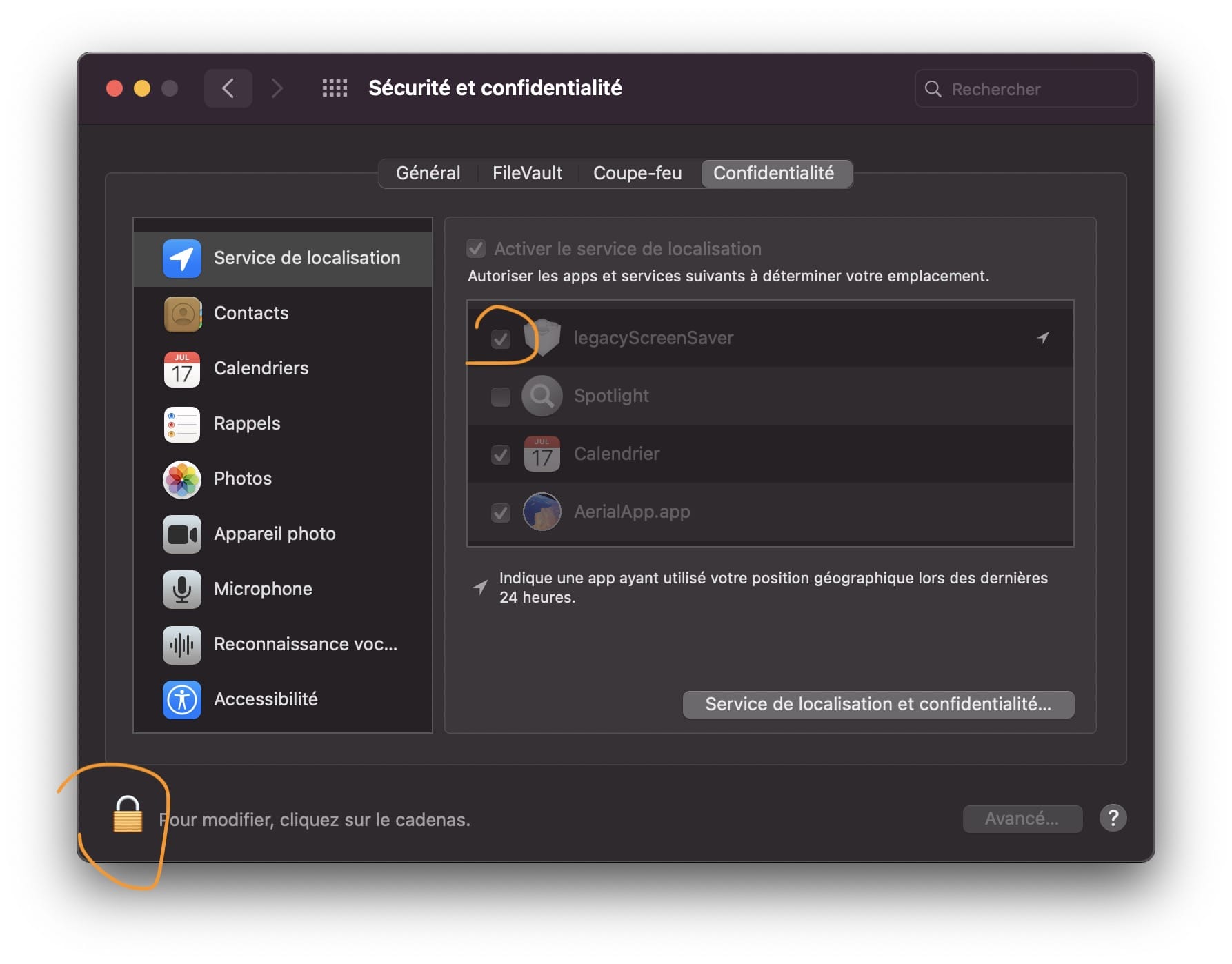Select Appareil photo label in sidebar

click(275, 534)
